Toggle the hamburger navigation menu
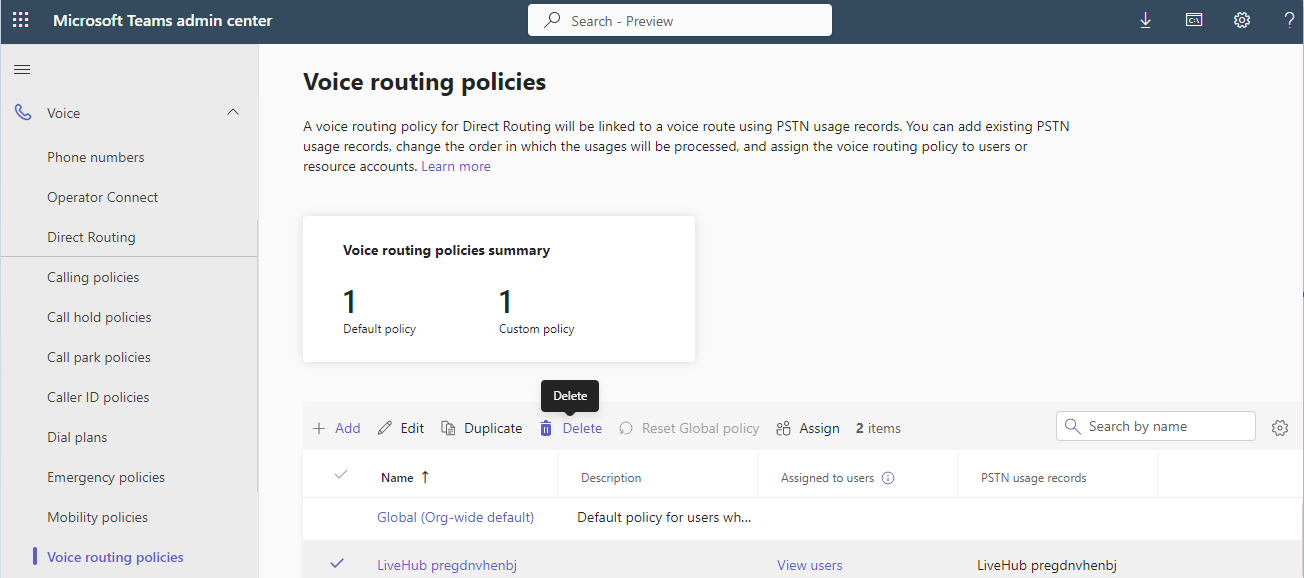 [x=22, y=69]
